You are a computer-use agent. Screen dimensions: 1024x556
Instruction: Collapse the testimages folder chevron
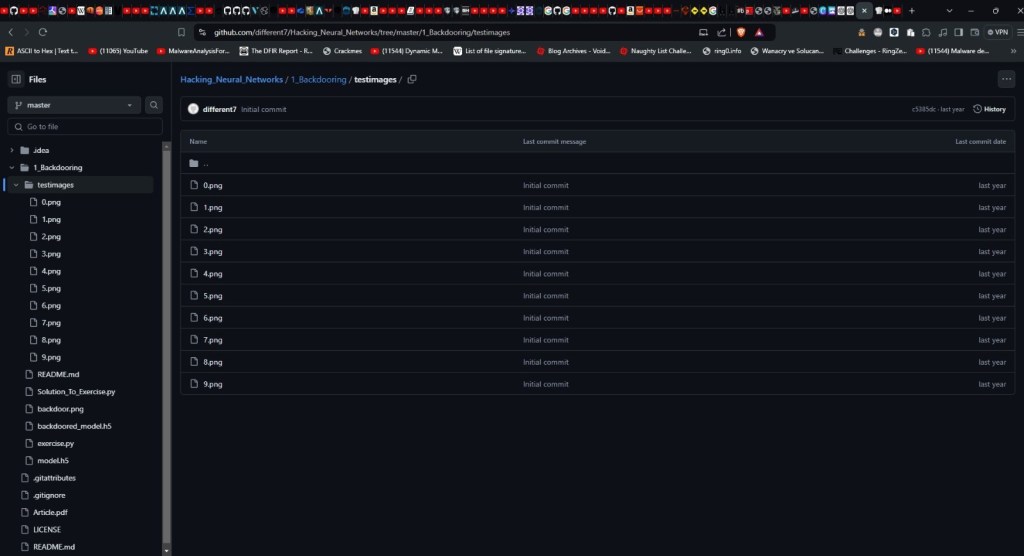click(16, 185)
